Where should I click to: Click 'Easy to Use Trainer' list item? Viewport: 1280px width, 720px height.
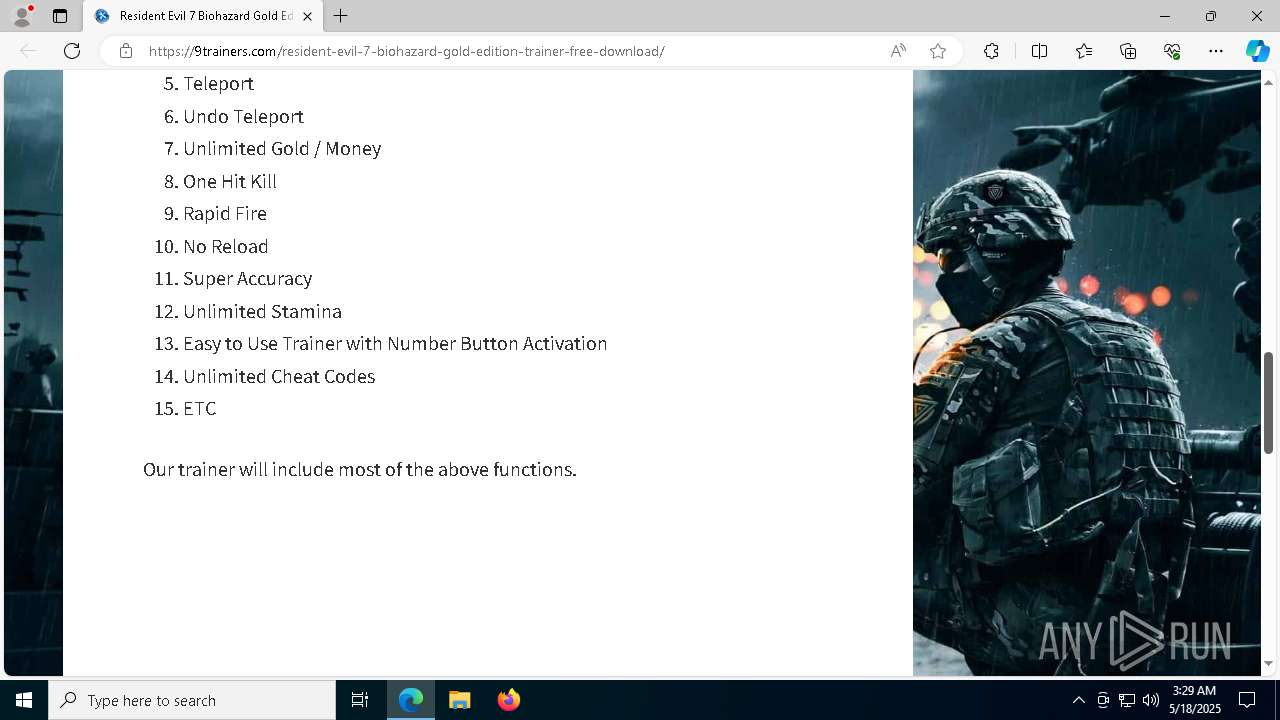tap(395, 344)
